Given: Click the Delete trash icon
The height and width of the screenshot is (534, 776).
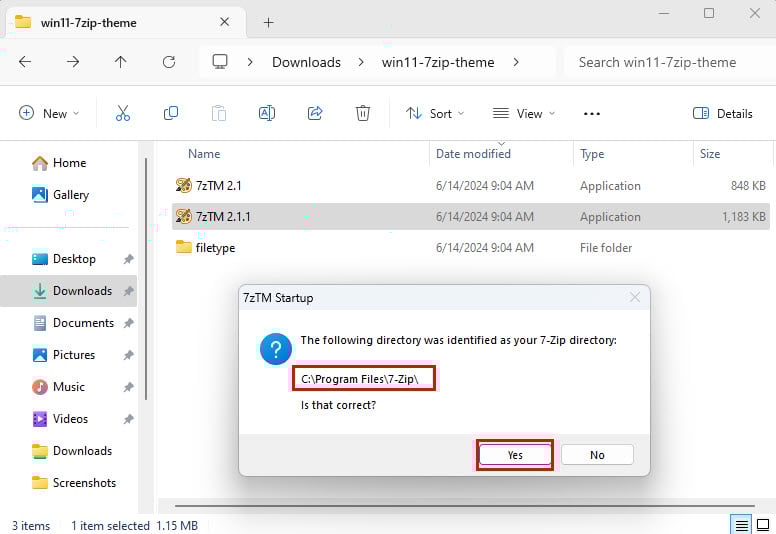Looking at the screenshot, I should tap(363, 113).
